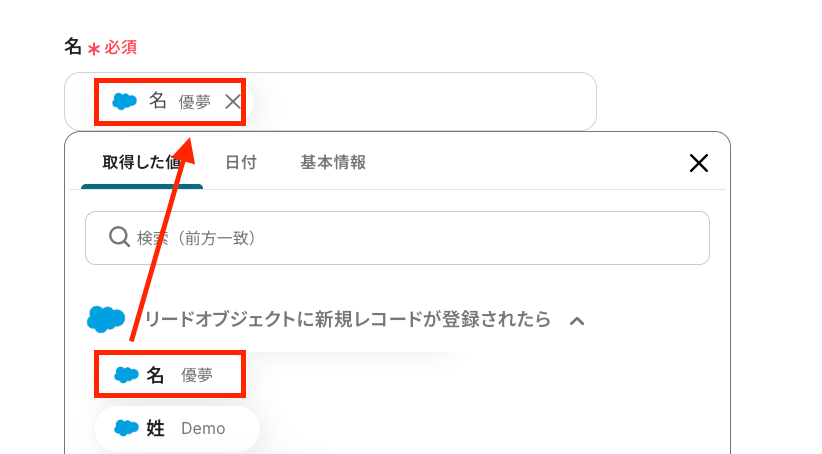822x454 pixels.
Task: Click Salesforce icon on 名 list item
Action: pos(126,375)
